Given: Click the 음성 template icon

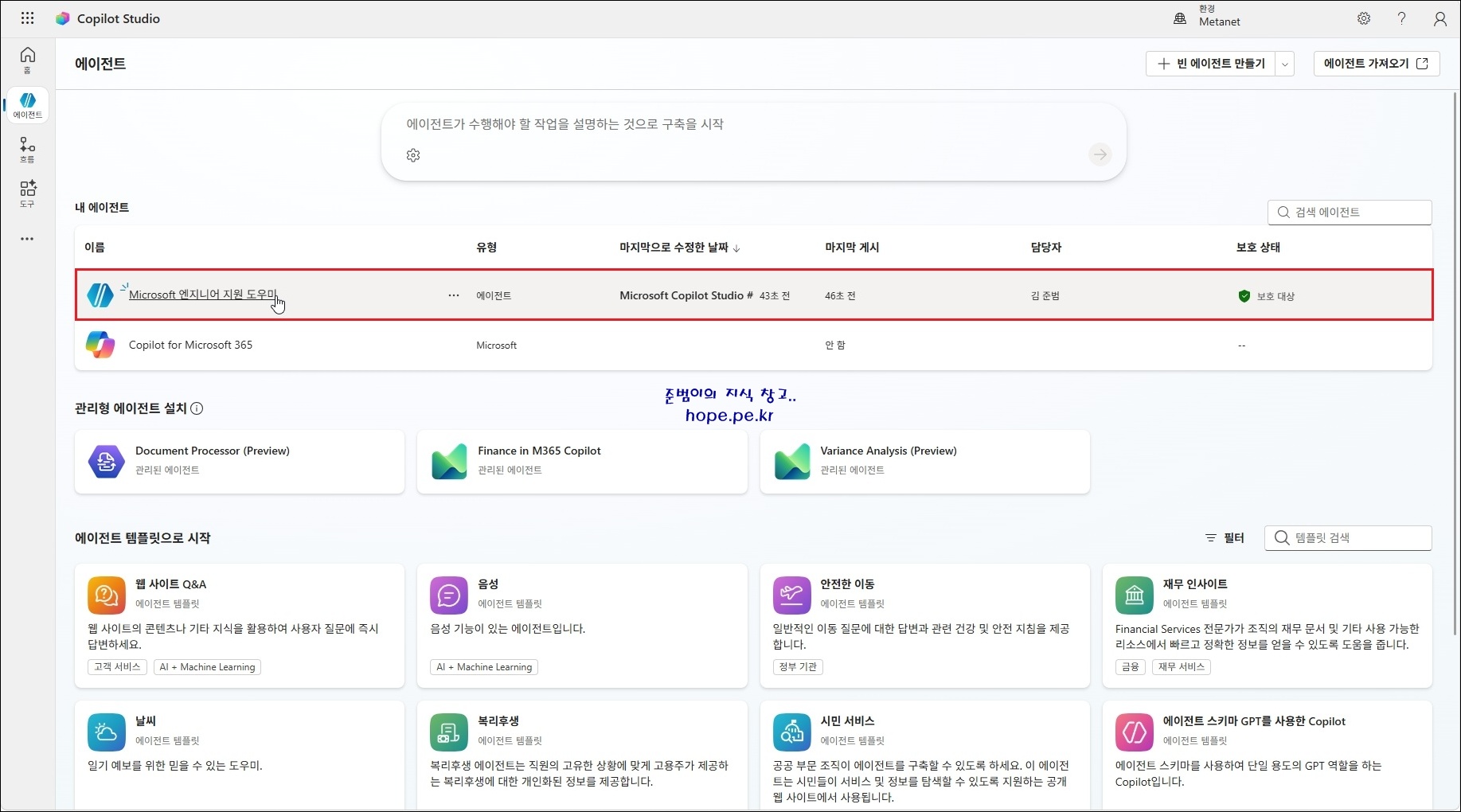Looking at the screenshot, I should tap(449, 595).
